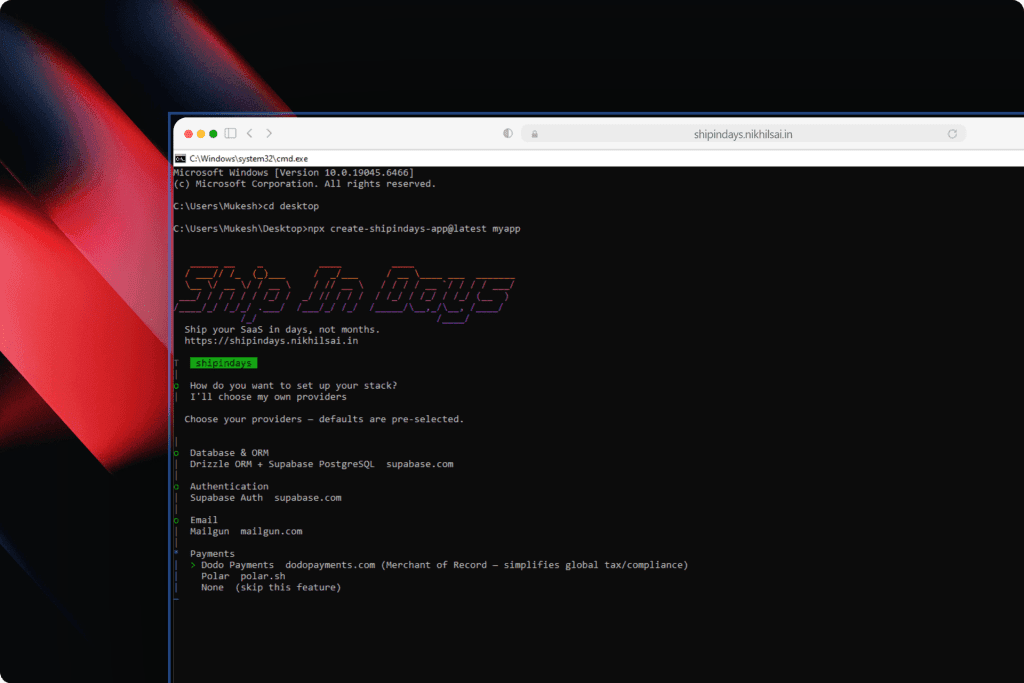Click the back navigation arrow
Viewport: 1024px width, 683px height.
coord(249,132)
